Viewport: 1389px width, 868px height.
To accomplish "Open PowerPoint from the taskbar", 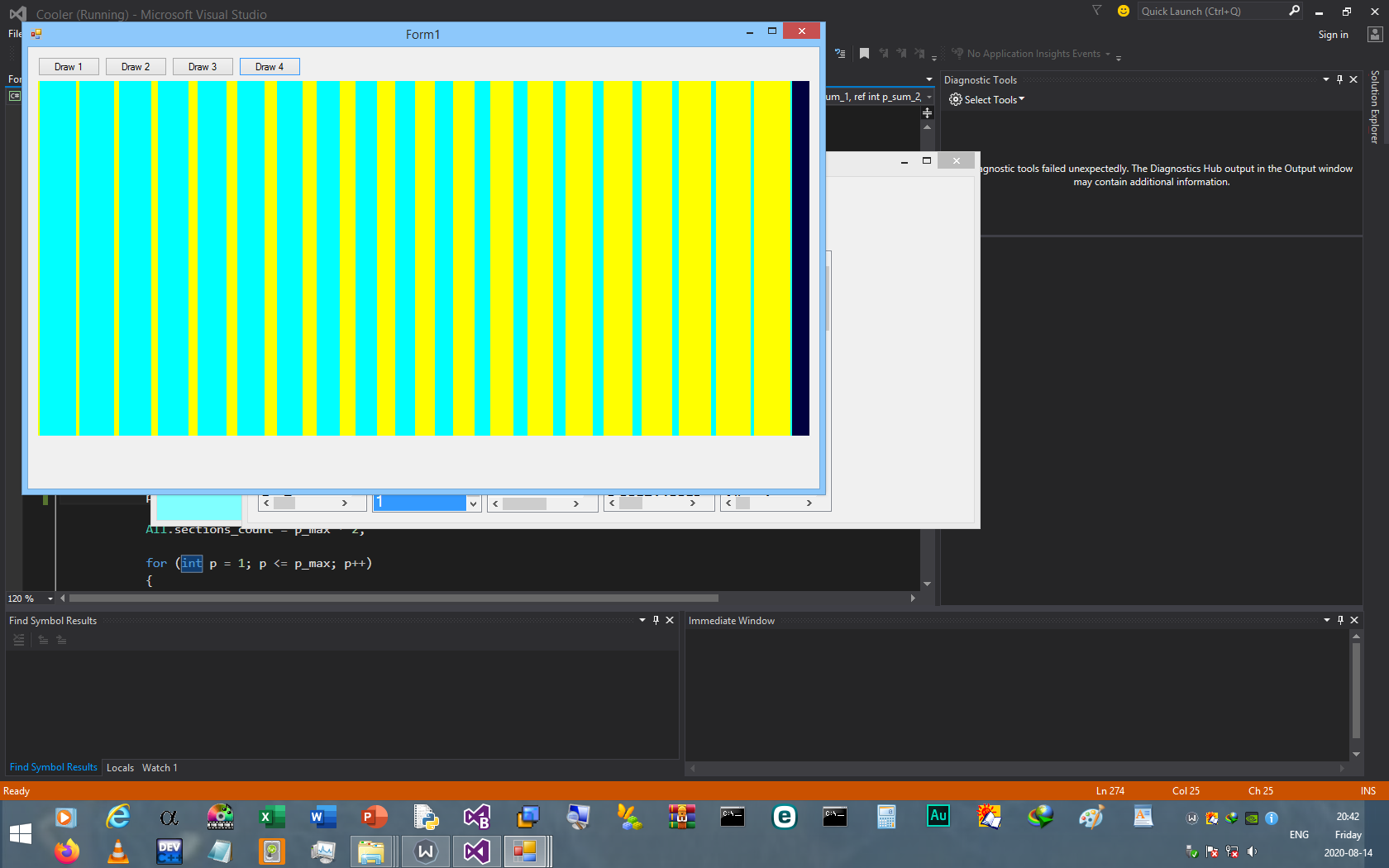I will point(374,817).
